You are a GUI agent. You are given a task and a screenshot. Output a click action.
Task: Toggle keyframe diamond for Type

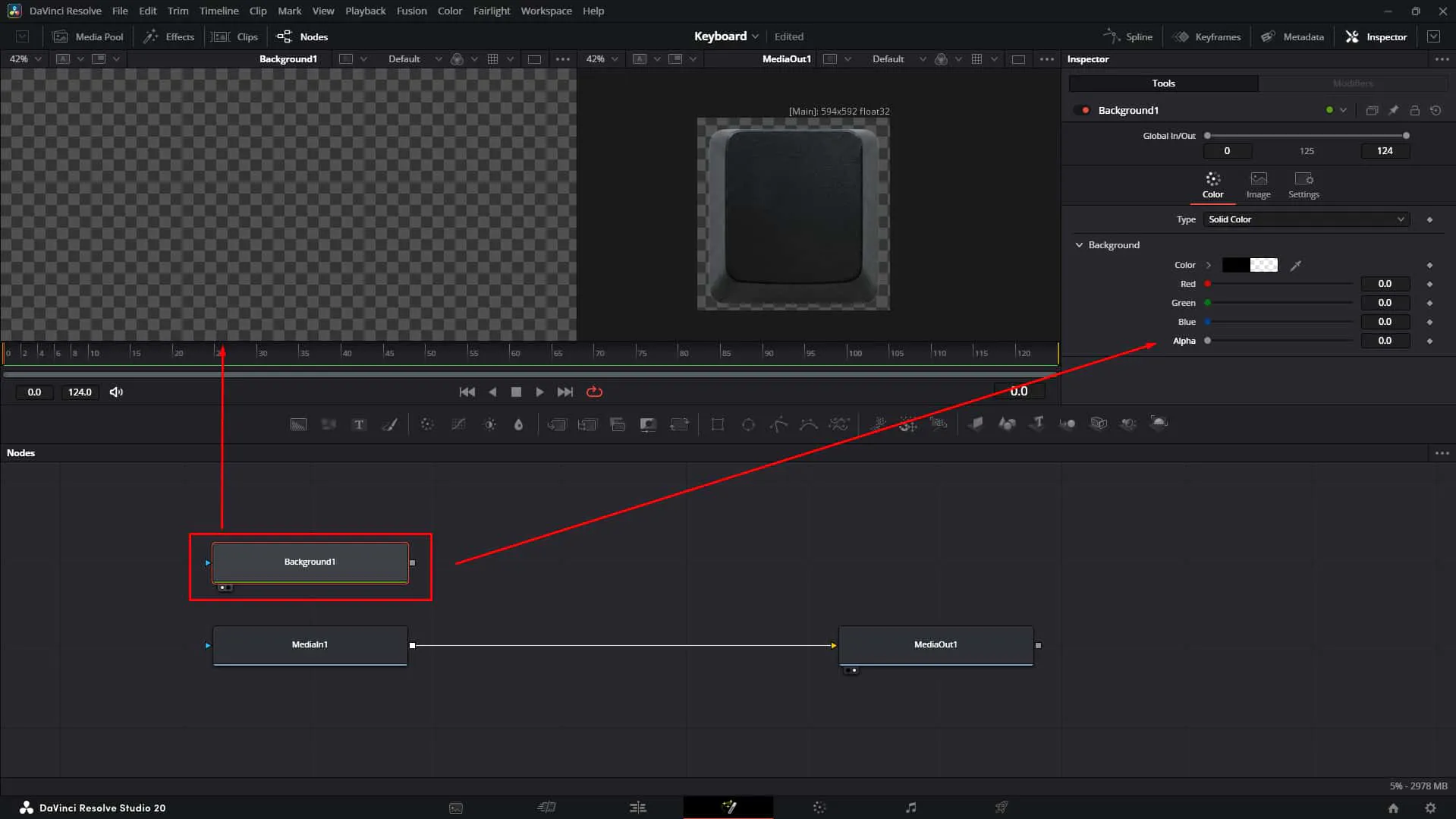pyautogui.click(x=1429, y=219)
